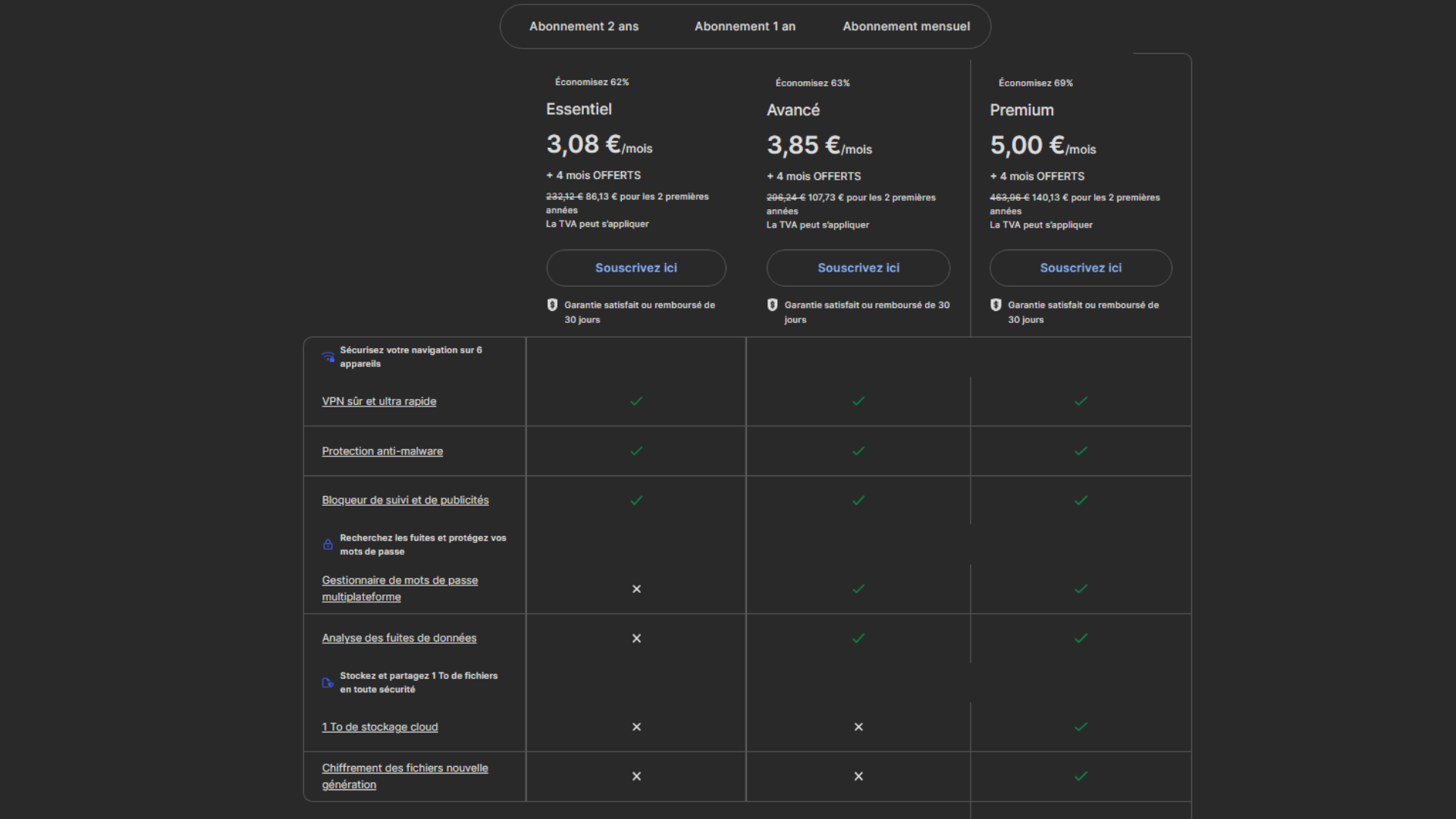
Task: Click the 107,73 € two-year total under Avancé
Action: (825, 197)
